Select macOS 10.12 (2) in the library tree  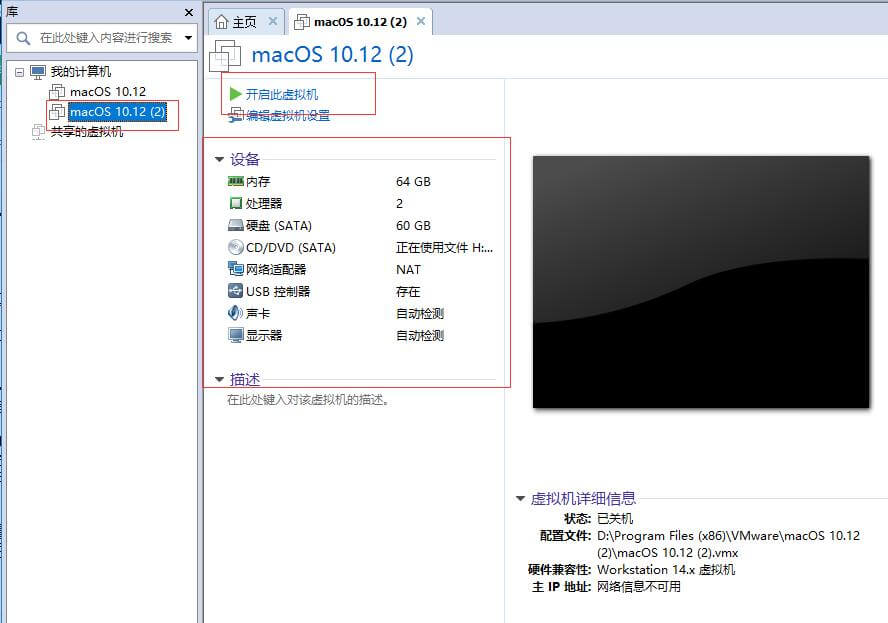118,111
